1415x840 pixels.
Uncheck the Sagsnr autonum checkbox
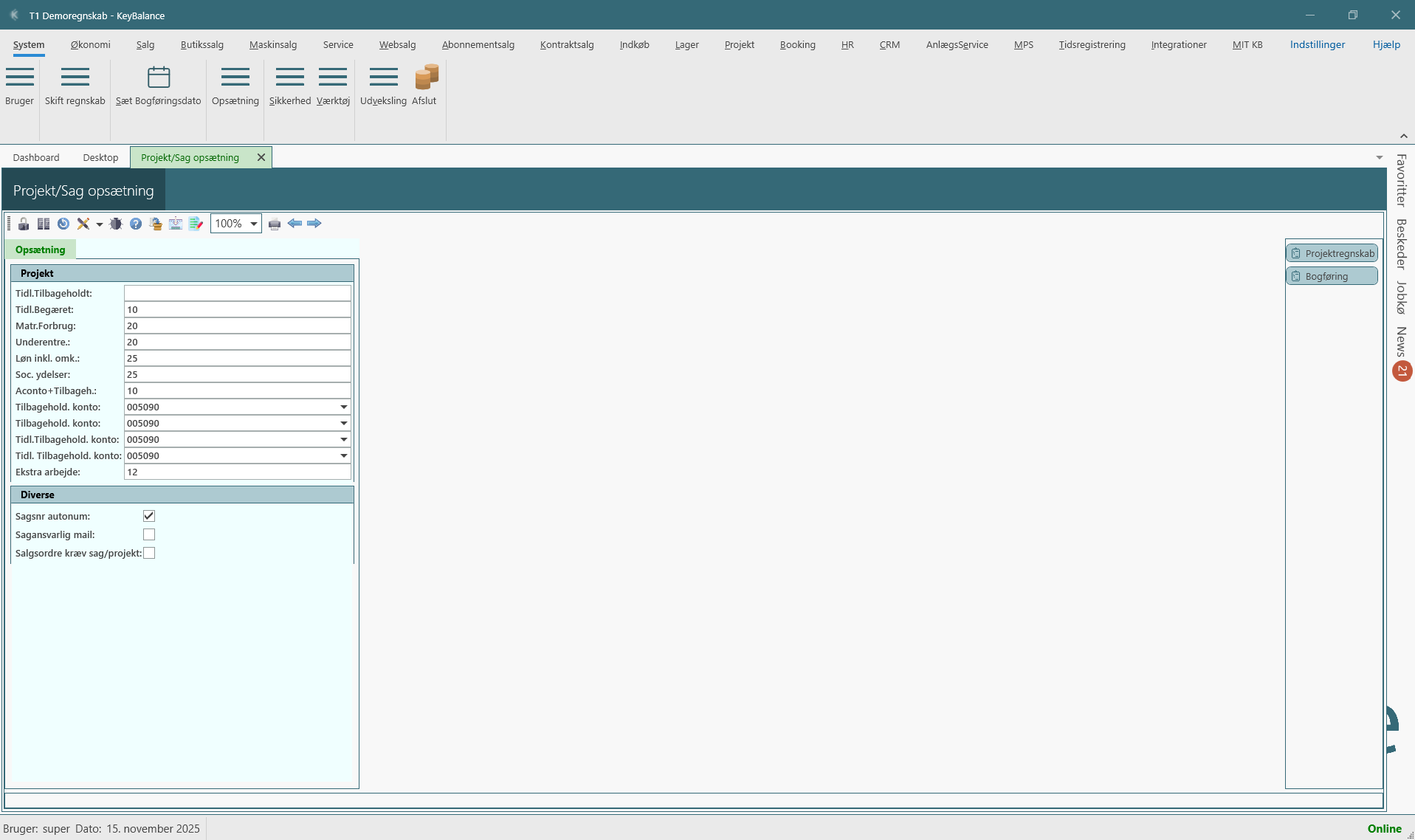(x=149, y=516)
